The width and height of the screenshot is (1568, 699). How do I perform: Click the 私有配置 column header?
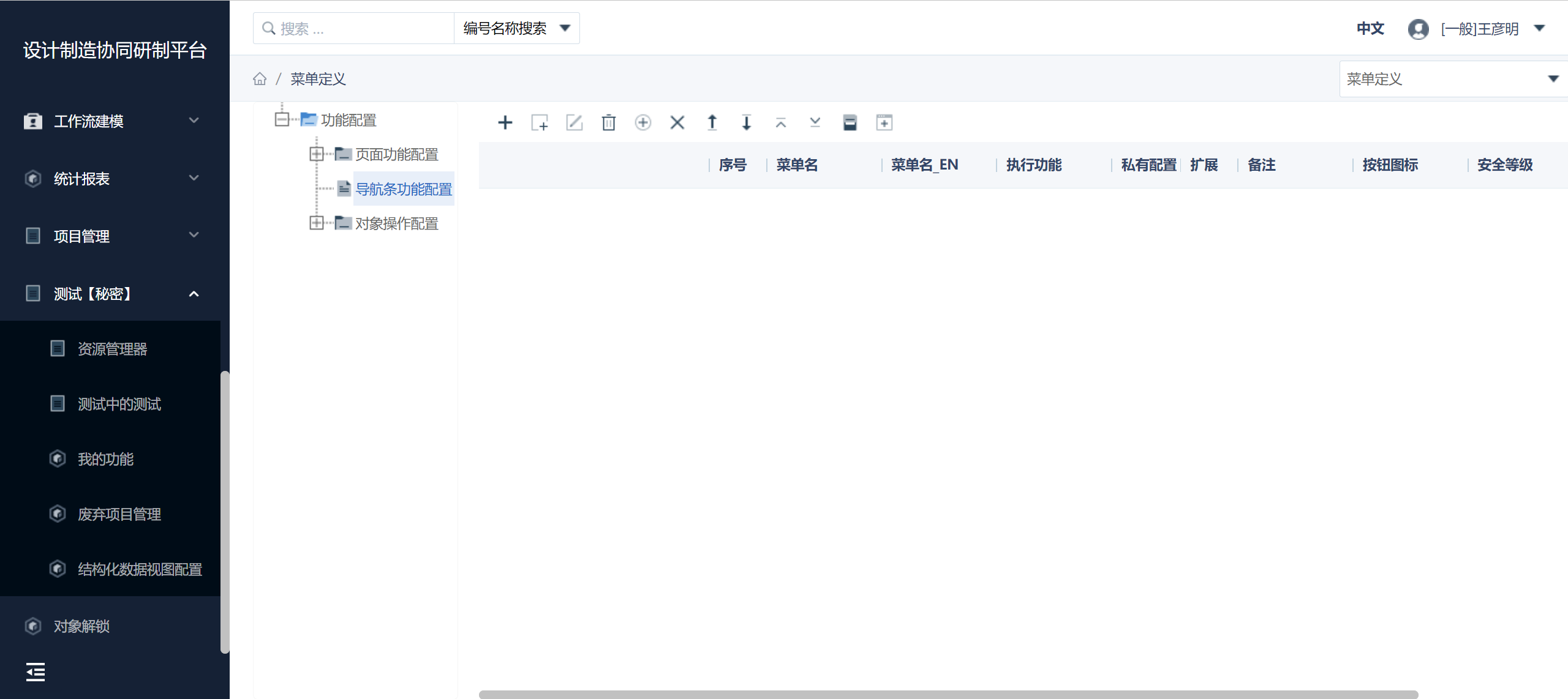click(x=1149, y=165)
